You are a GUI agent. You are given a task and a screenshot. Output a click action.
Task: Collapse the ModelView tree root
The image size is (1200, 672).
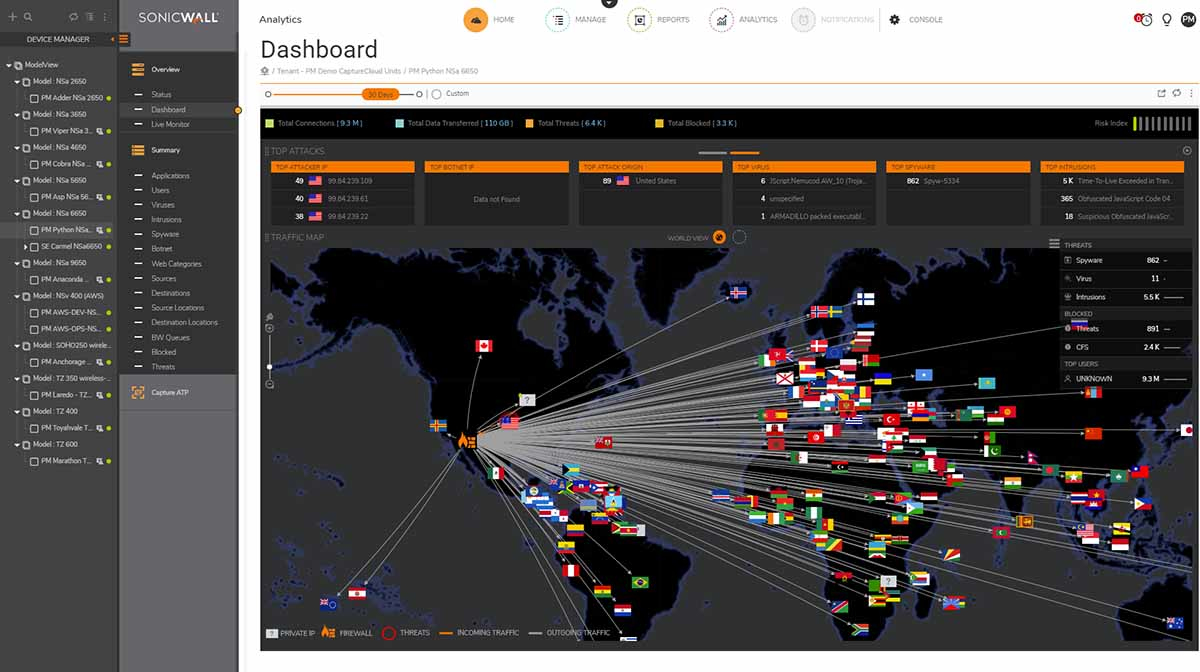pyautogui.click(x=9, y=65)
